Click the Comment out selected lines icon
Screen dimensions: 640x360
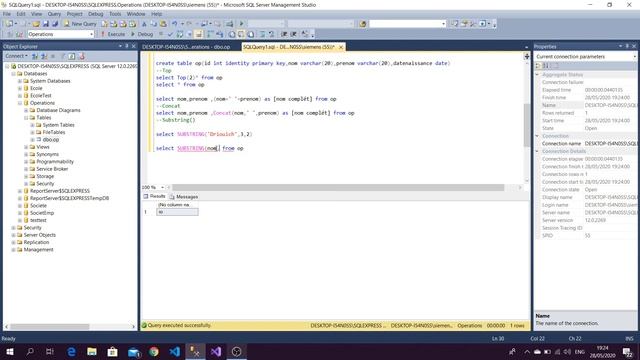tap(262, 34)
